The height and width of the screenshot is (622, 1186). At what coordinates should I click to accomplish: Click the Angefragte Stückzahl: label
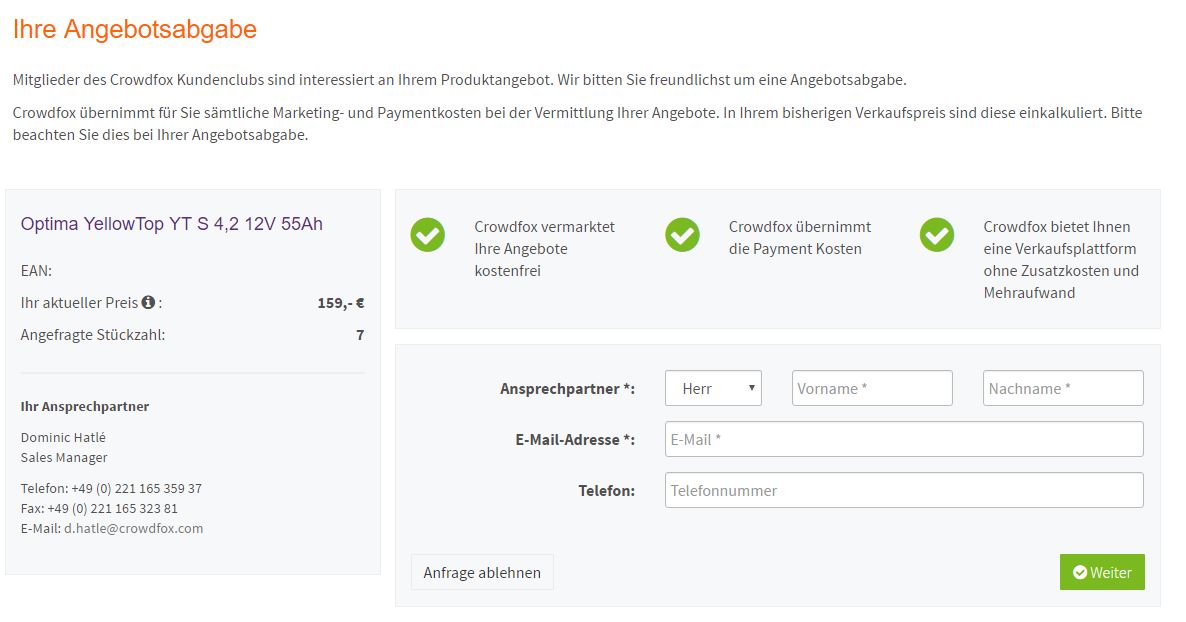tap(92, 334)
